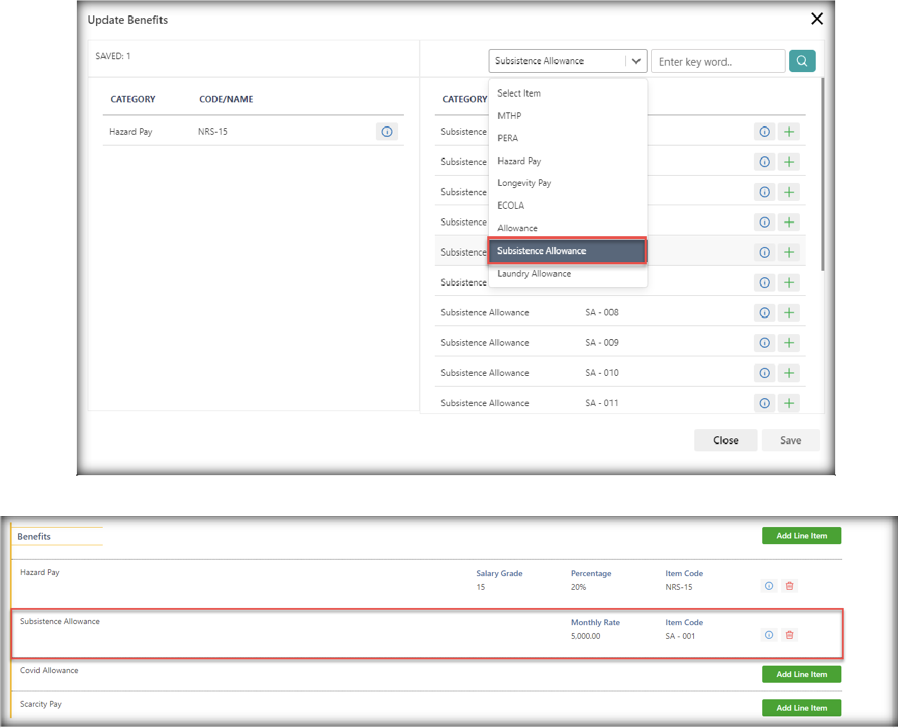Add Line Item for Covid Allowance

[801, 674]
